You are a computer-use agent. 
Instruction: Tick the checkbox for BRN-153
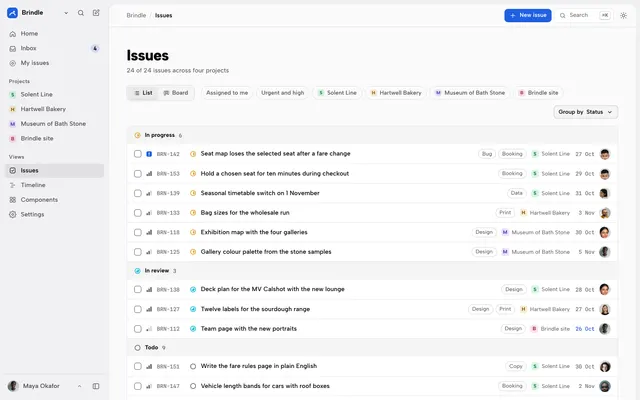pyautogui.click(x=138, y=173)
